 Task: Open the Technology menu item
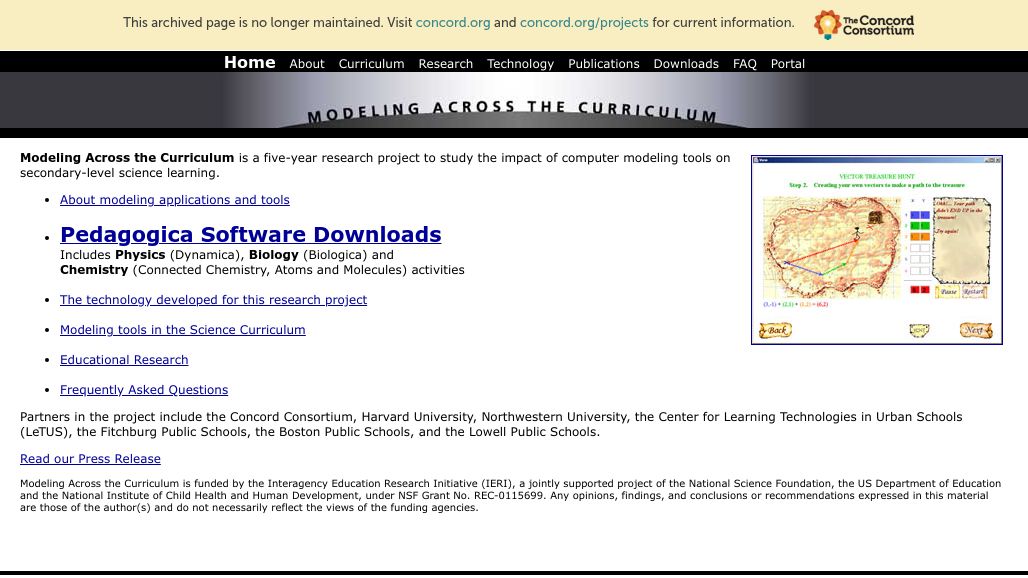coord(521,64)
